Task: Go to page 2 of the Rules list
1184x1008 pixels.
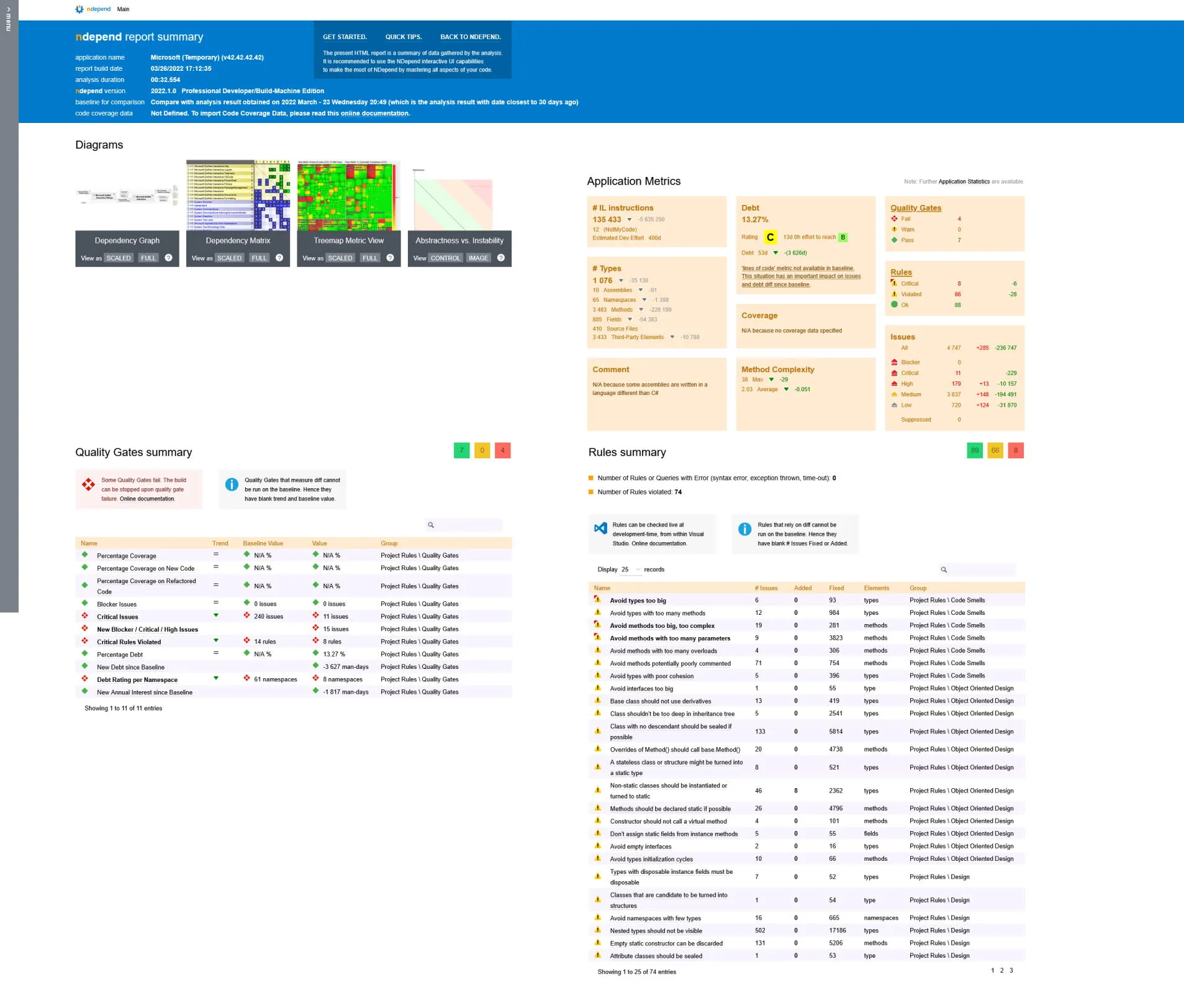Action: [1002, 969]
